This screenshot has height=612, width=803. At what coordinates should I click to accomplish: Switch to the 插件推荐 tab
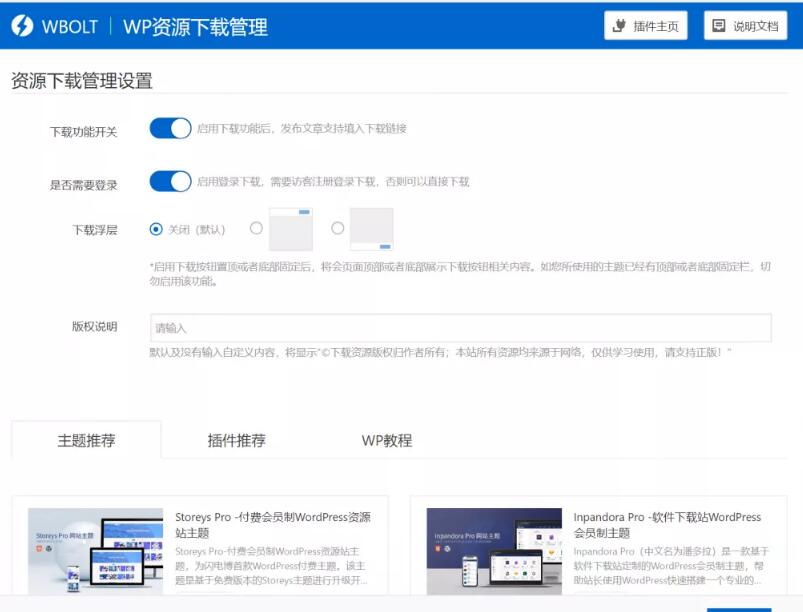[x=237, y=440]
